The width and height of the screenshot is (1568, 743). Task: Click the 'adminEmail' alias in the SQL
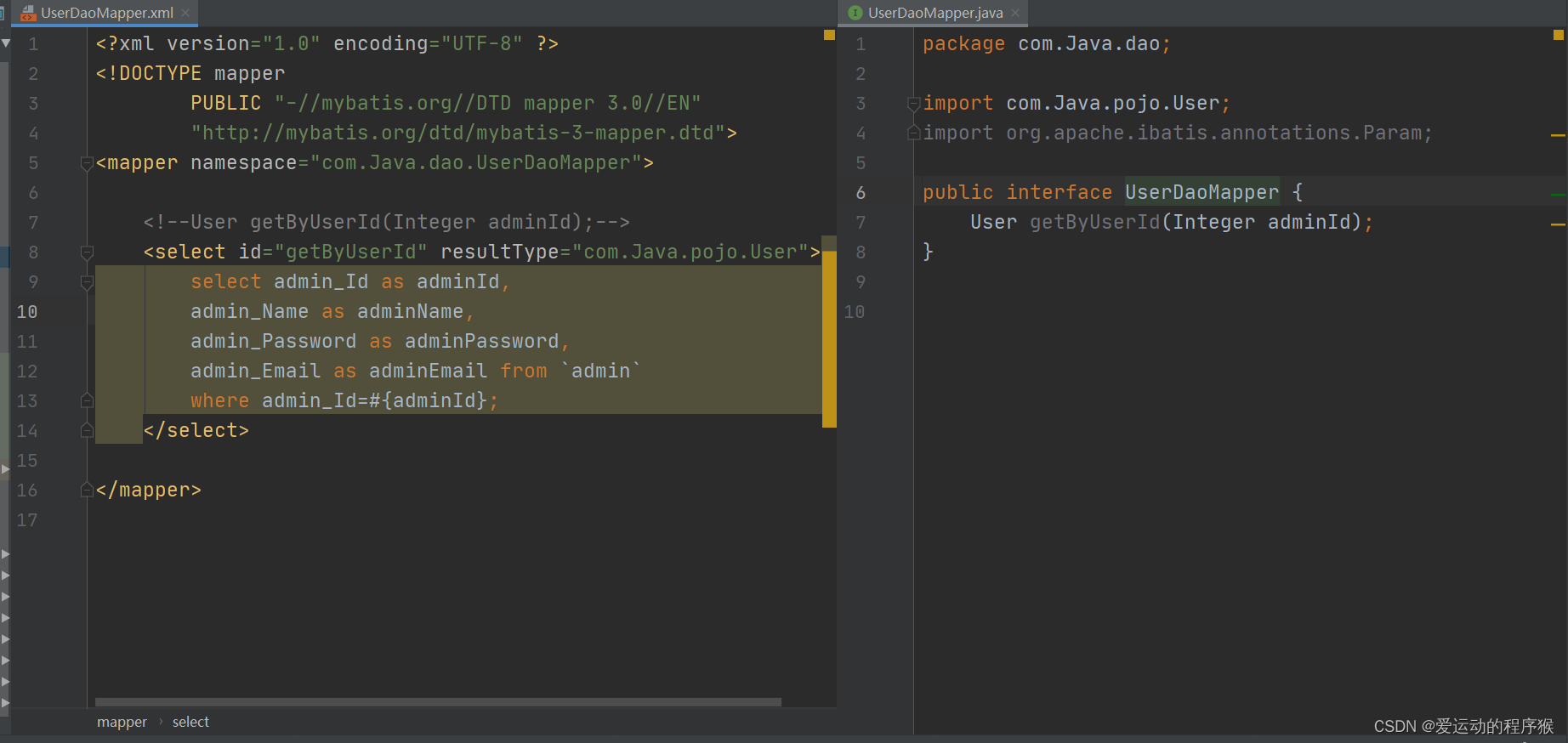[x=428, y=371]
